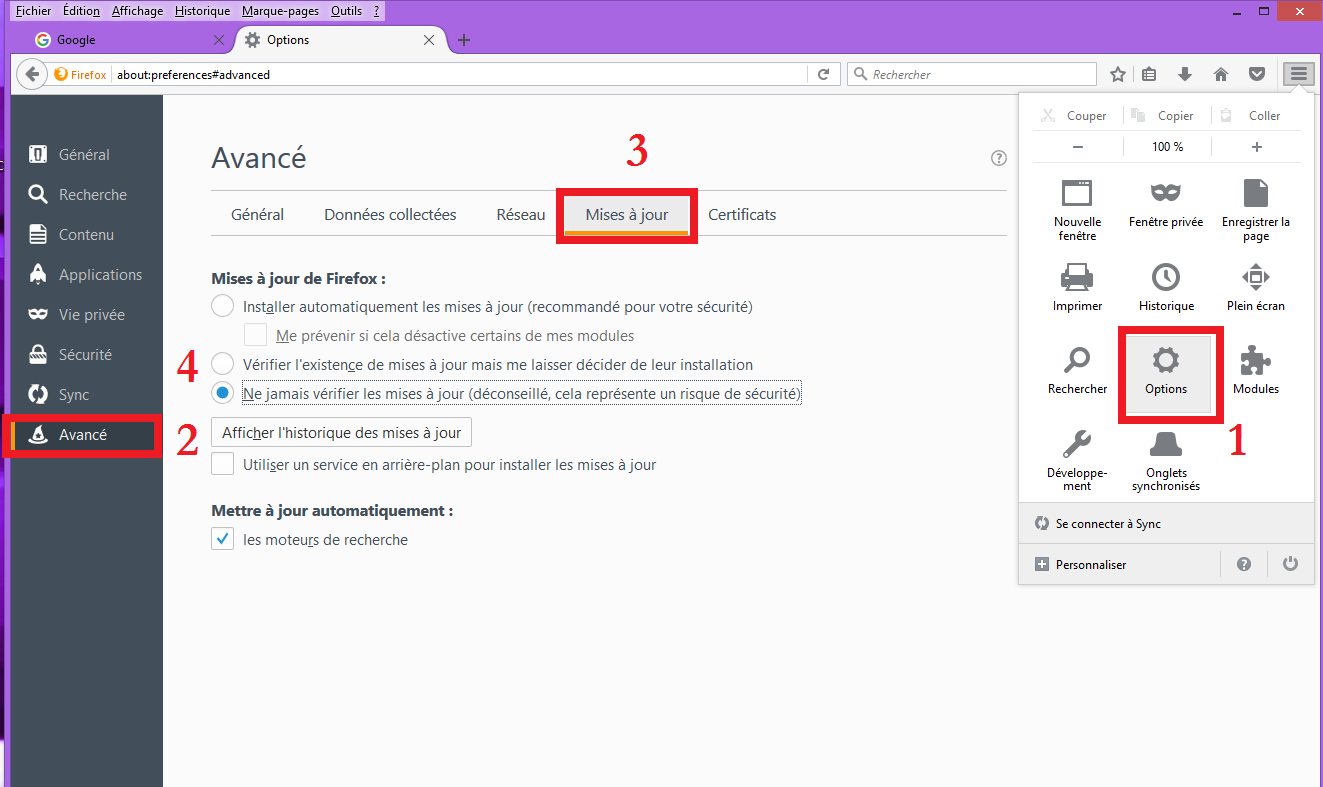Click the URL address bar
This screenshot has height=787, width=1323.
460,74
